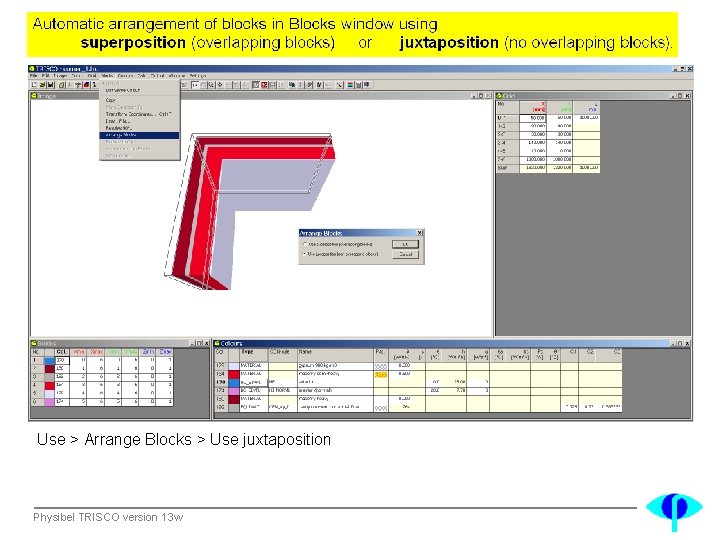Click the Grid window title bar

[x=592, y=96]
